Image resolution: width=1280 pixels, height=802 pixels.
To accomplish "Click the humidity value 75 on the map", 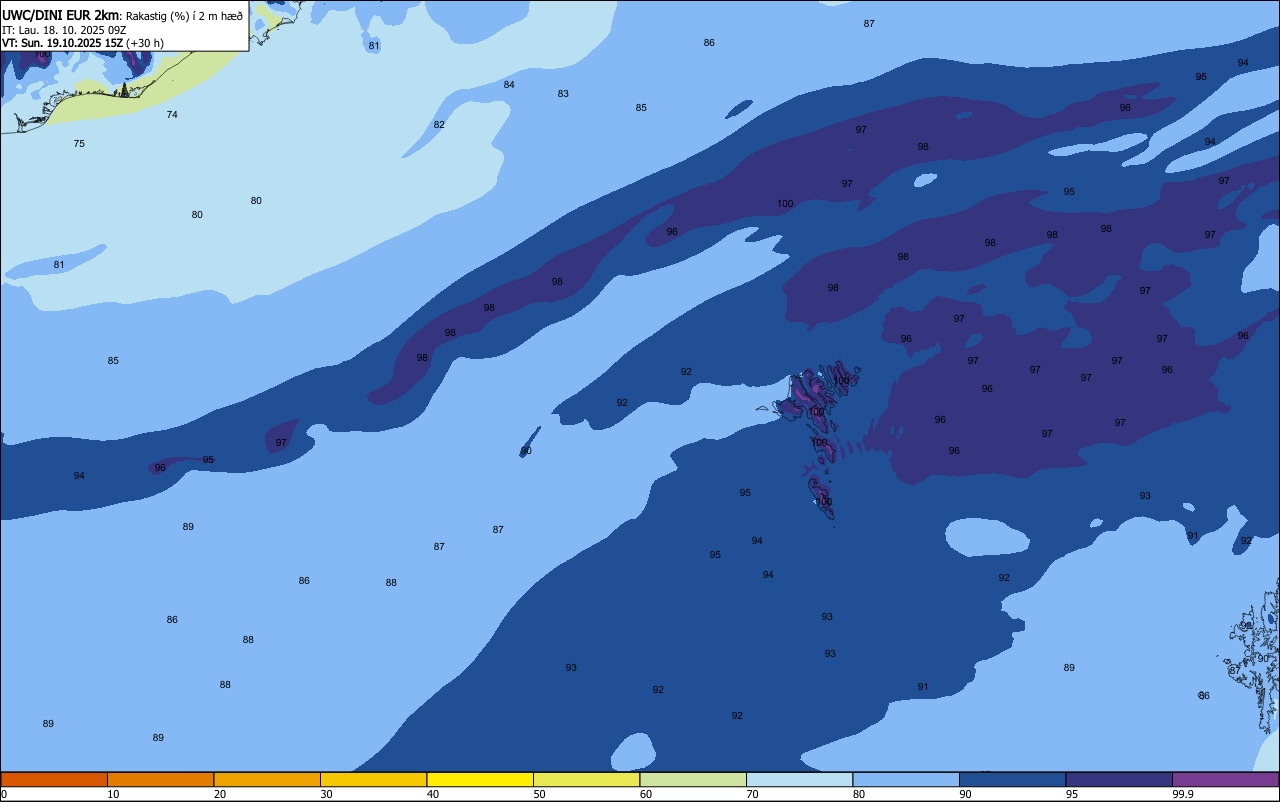I will (x=79, y=144).
